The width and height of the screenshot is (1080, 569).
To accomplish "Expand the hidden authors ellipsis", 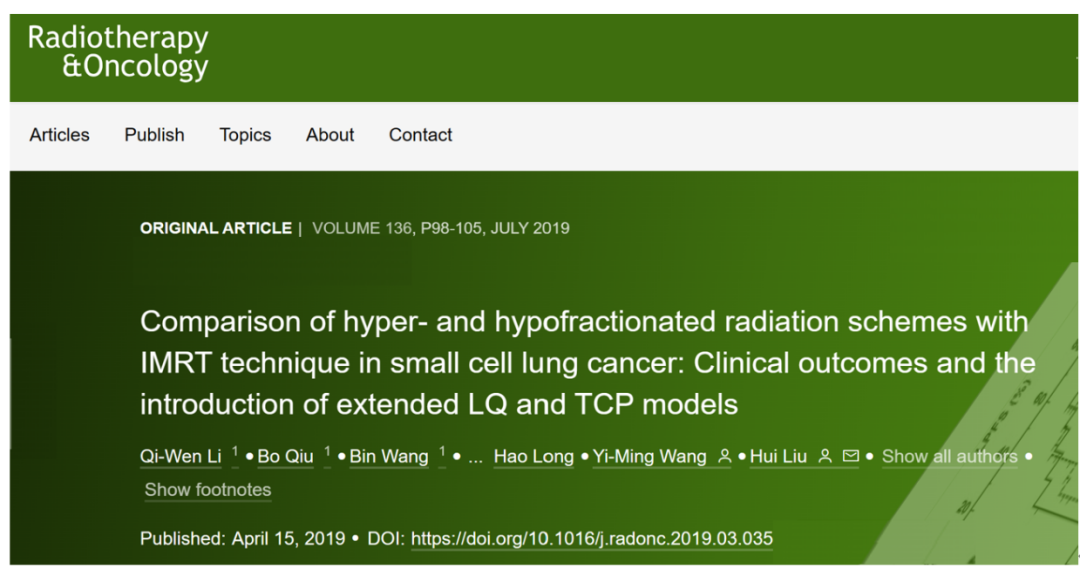I will (x=475, y=457).
